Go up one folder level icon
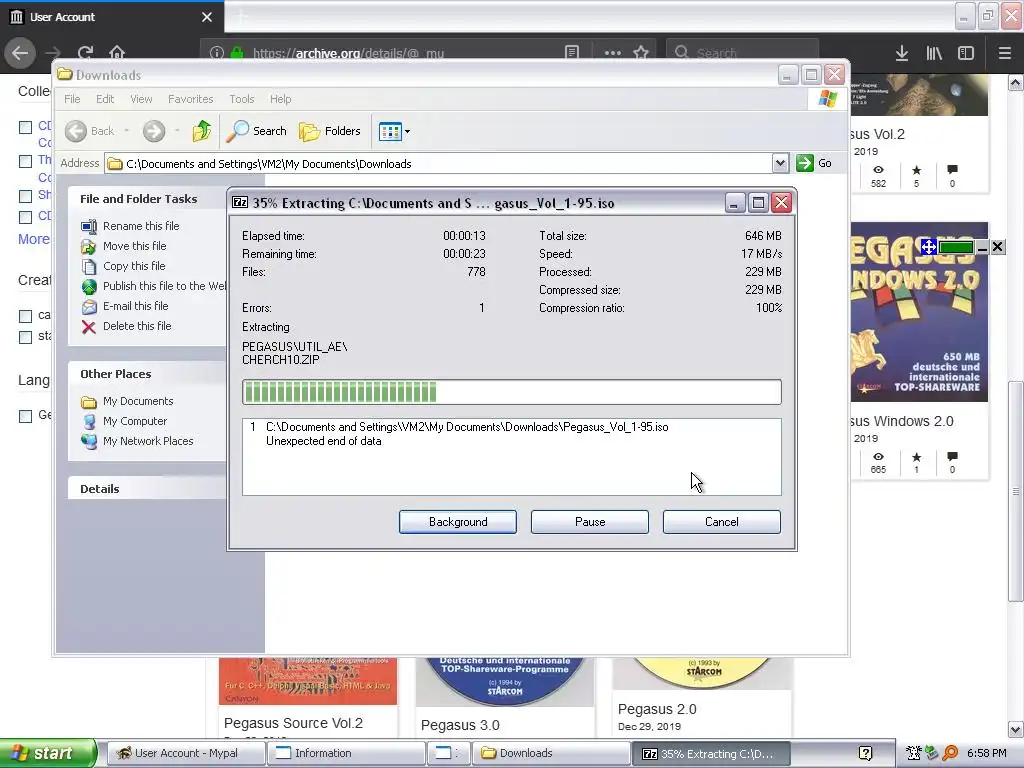This screenshot has width=1024, height=768. click(202, 131)
